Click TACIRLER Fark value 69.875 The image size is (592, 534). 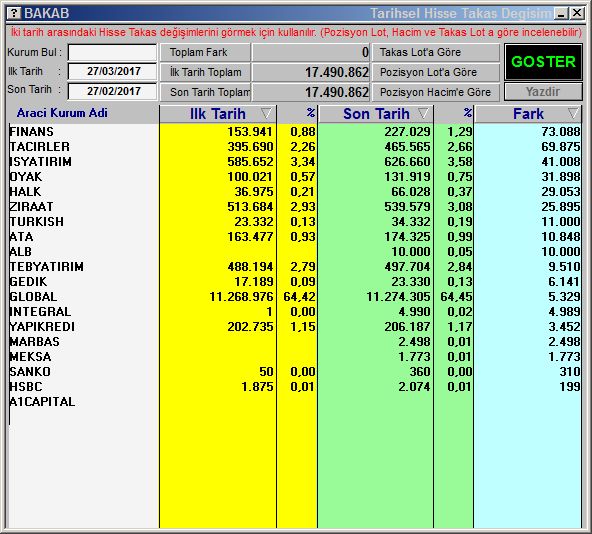pos(561,147)
